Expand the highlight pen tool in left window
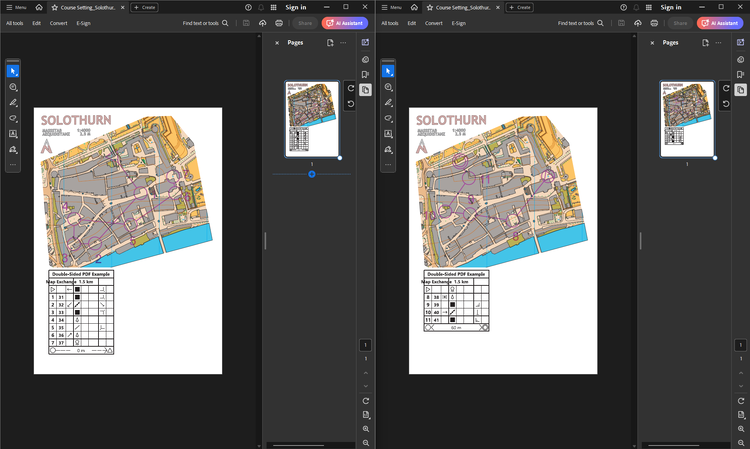Screen dimensions: 750x449 (x=13, y=103)
